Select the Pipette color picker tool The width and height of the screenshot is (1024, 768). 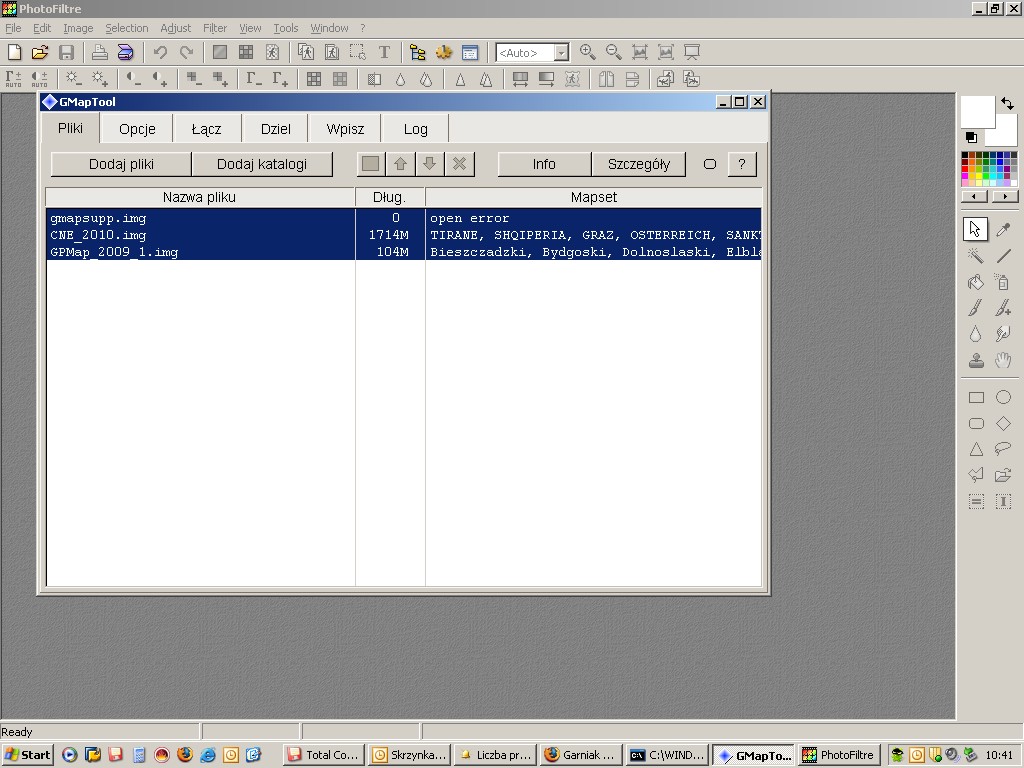[x=1003, y=230]
